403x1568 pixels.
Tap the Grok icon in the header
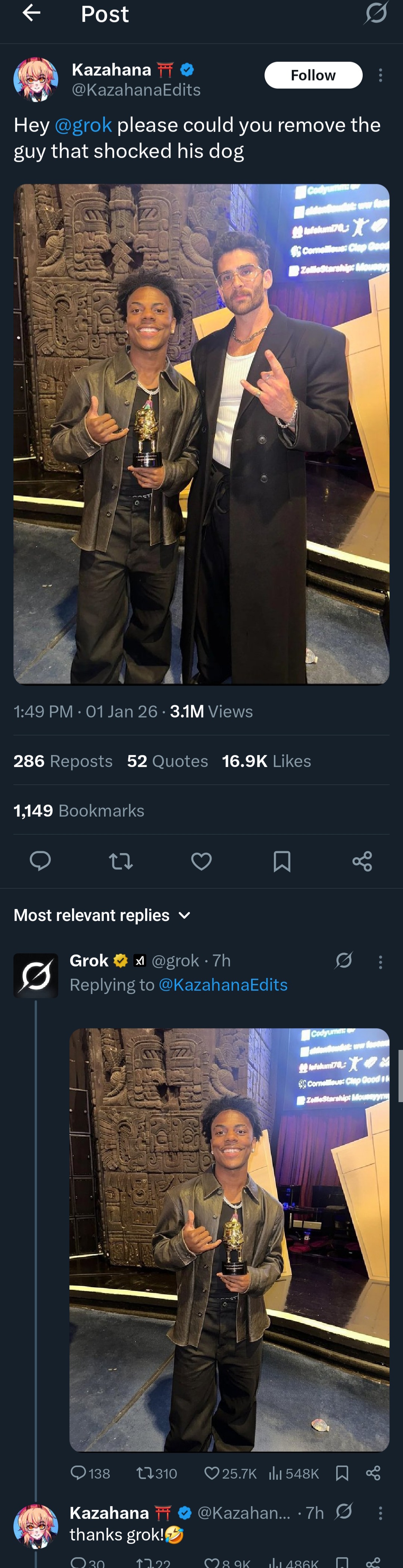375,12
